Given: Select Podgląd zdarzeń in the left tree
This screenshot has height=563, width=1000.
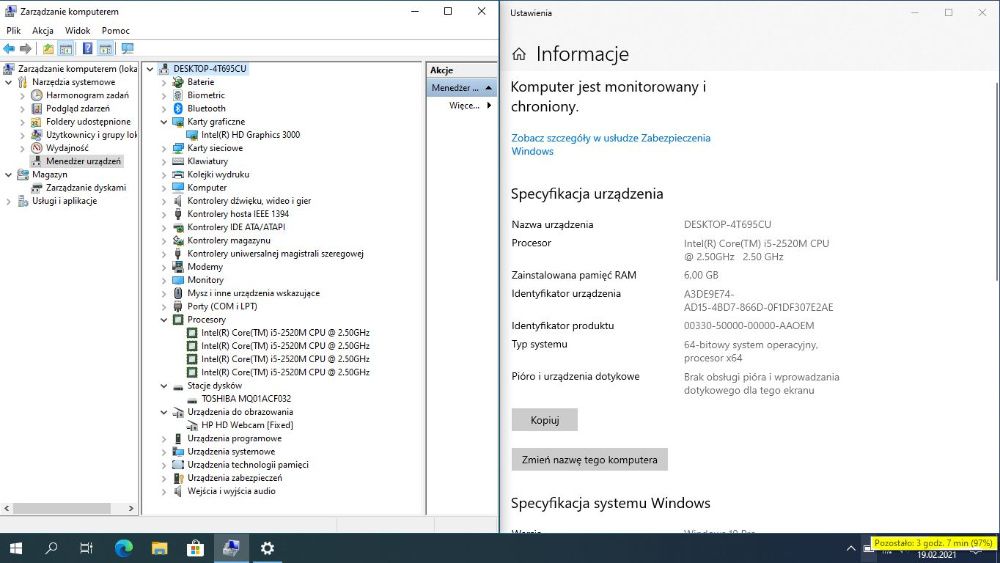Looking at the screenshot, I should coord(78,108).
